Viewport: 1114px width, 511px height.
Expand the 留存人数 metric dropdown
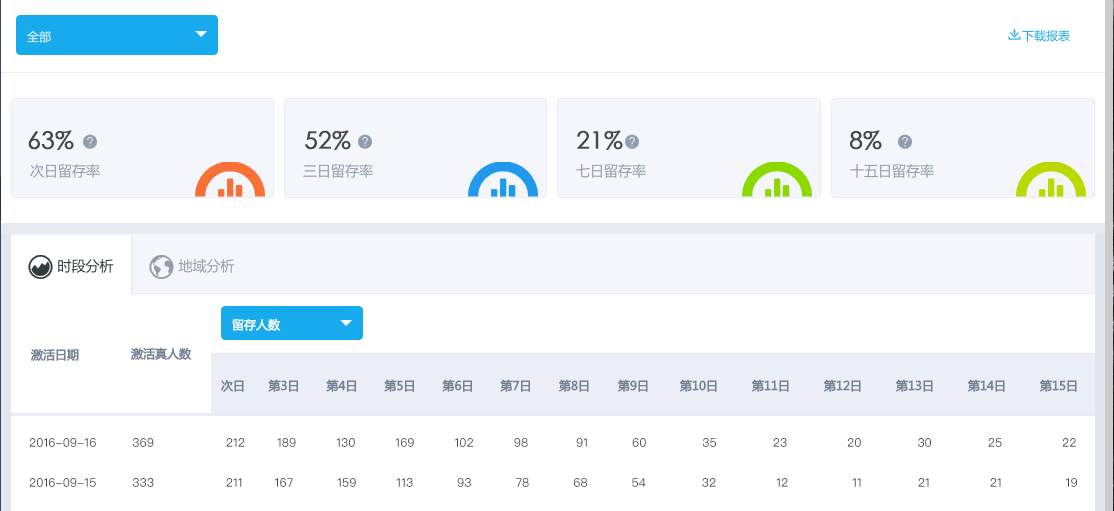[291, 323]
